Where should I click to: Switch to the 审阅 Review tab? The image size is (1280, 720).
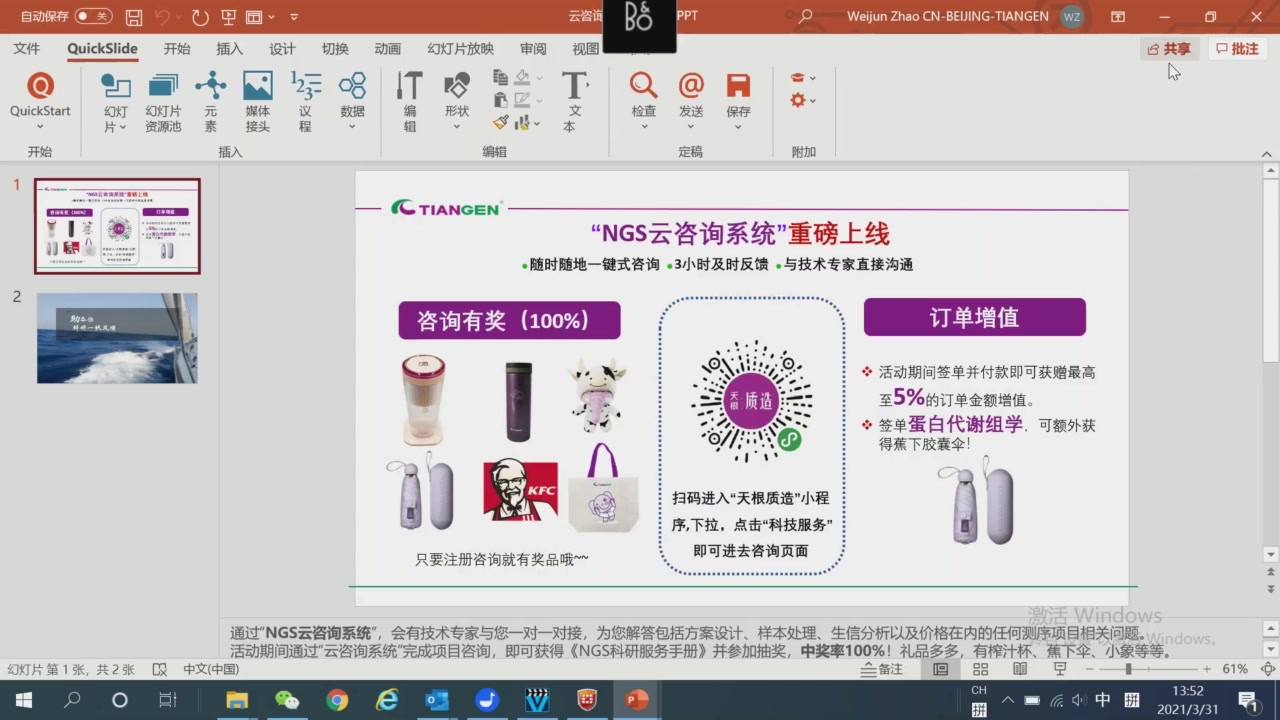tap(533, 49)
